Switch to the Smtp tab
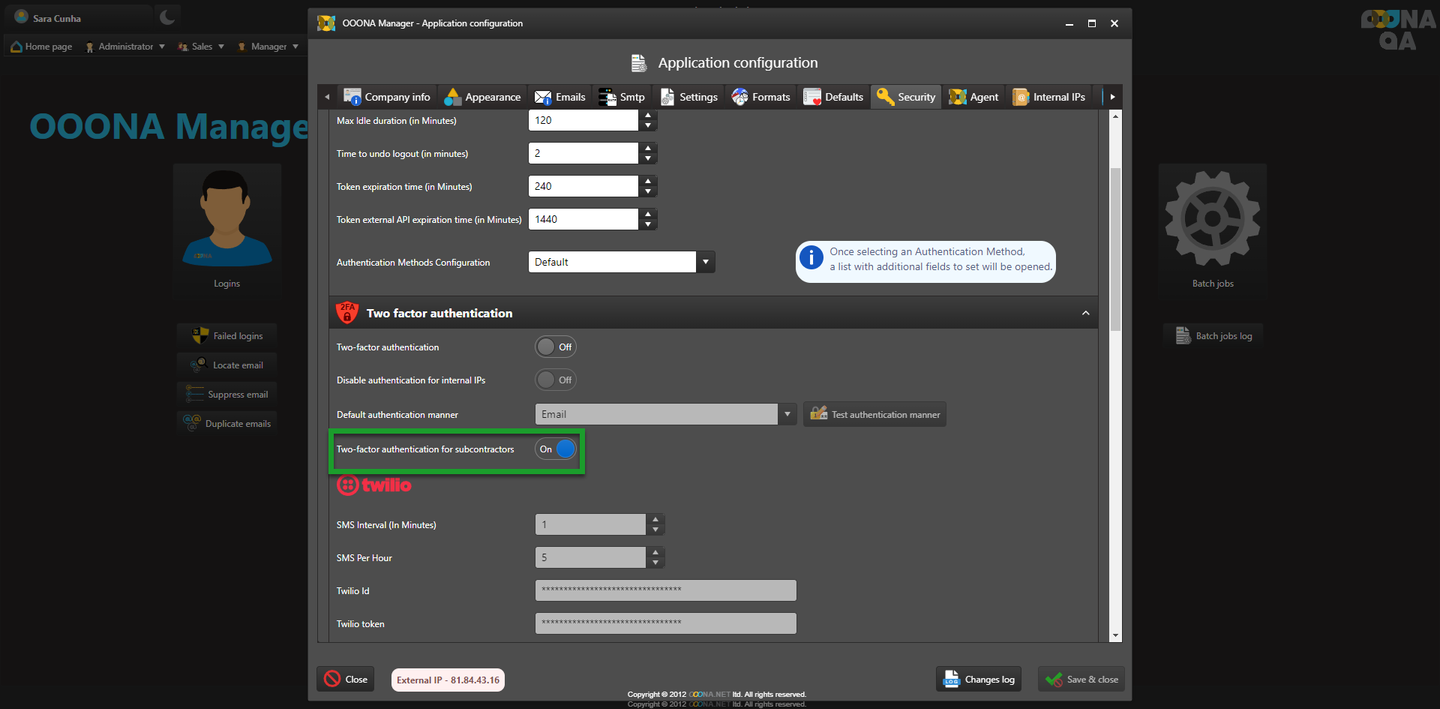The image size is (1440, 709). (x=622, y=97)
